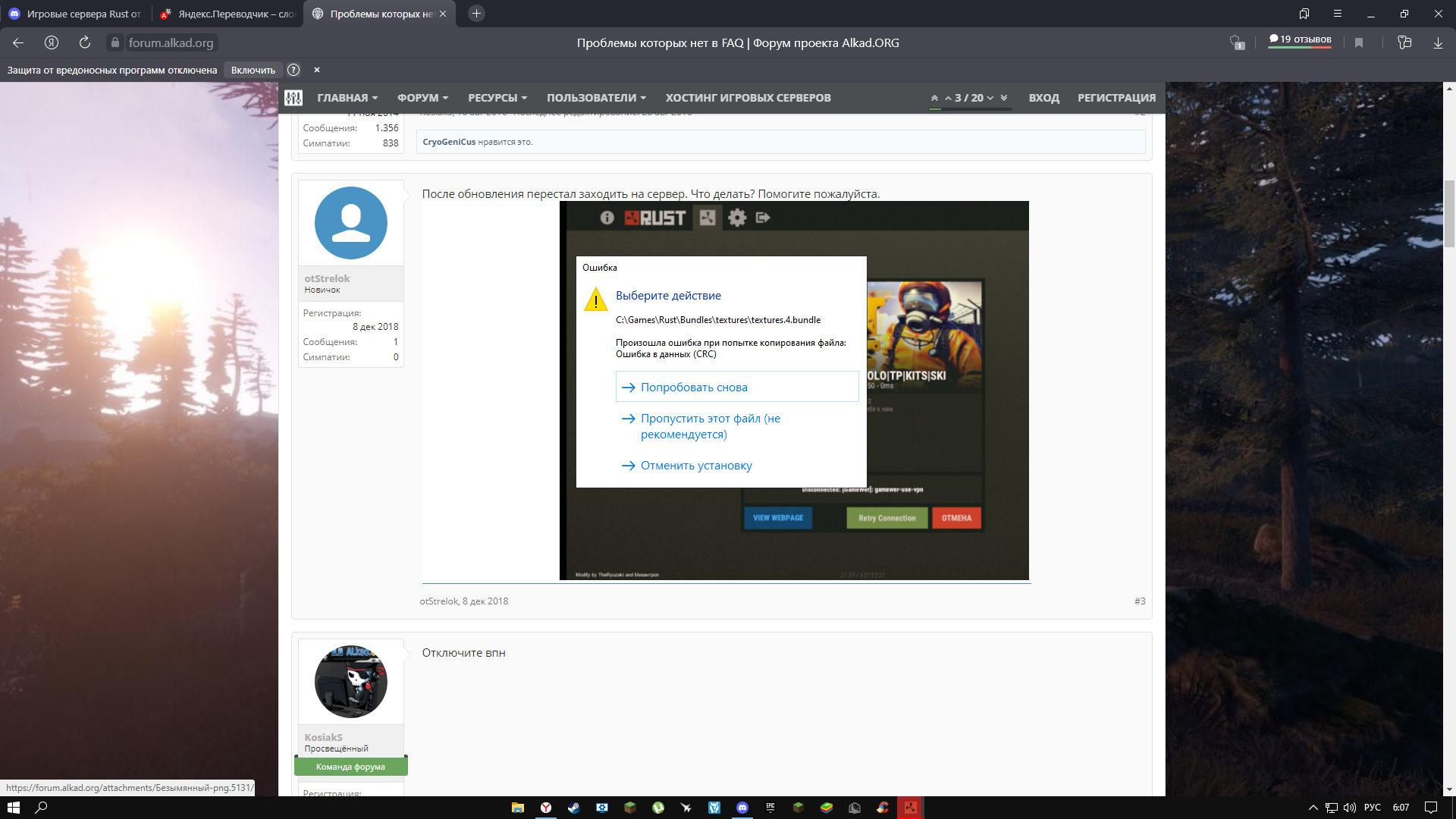Open otStrelok user profile link
This screenshot has width=1456, height=819.
(x=327, y=278)
